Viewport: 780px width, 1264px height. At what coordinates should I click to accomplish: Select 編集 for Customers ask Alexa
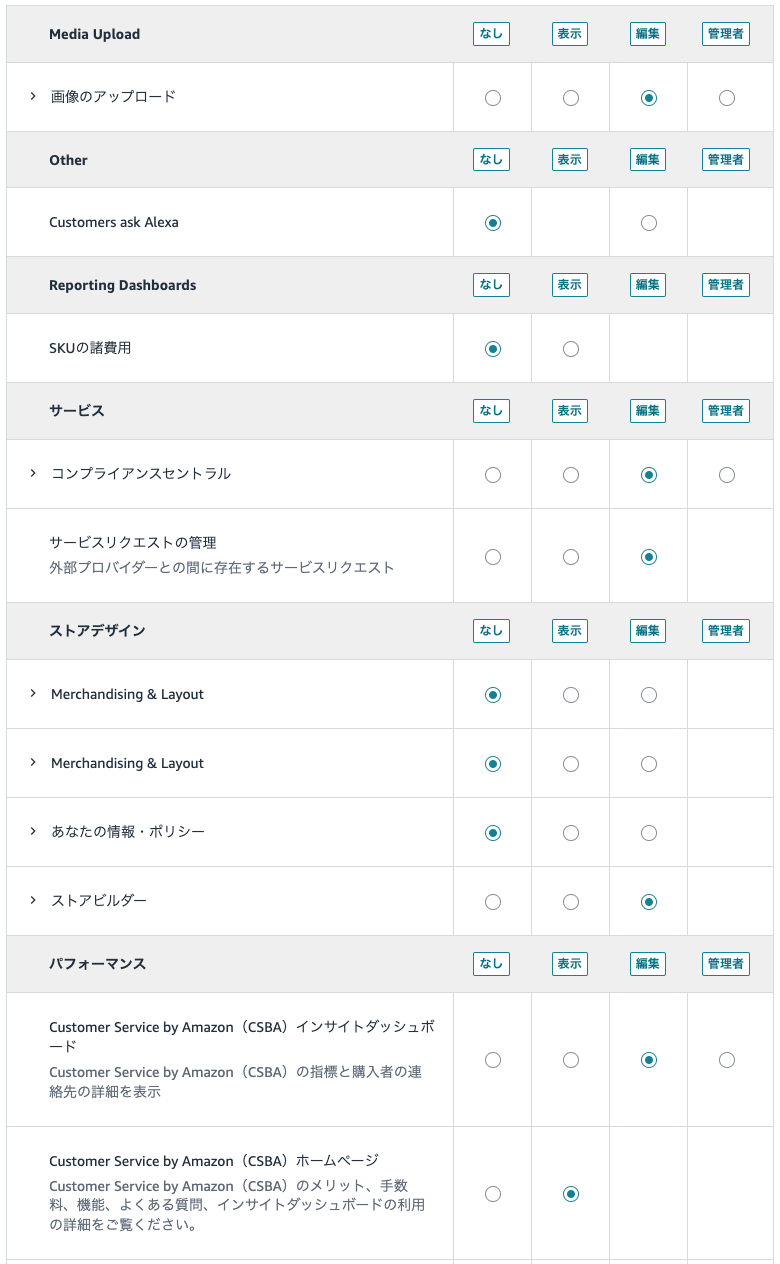click(x=649, y=223)
